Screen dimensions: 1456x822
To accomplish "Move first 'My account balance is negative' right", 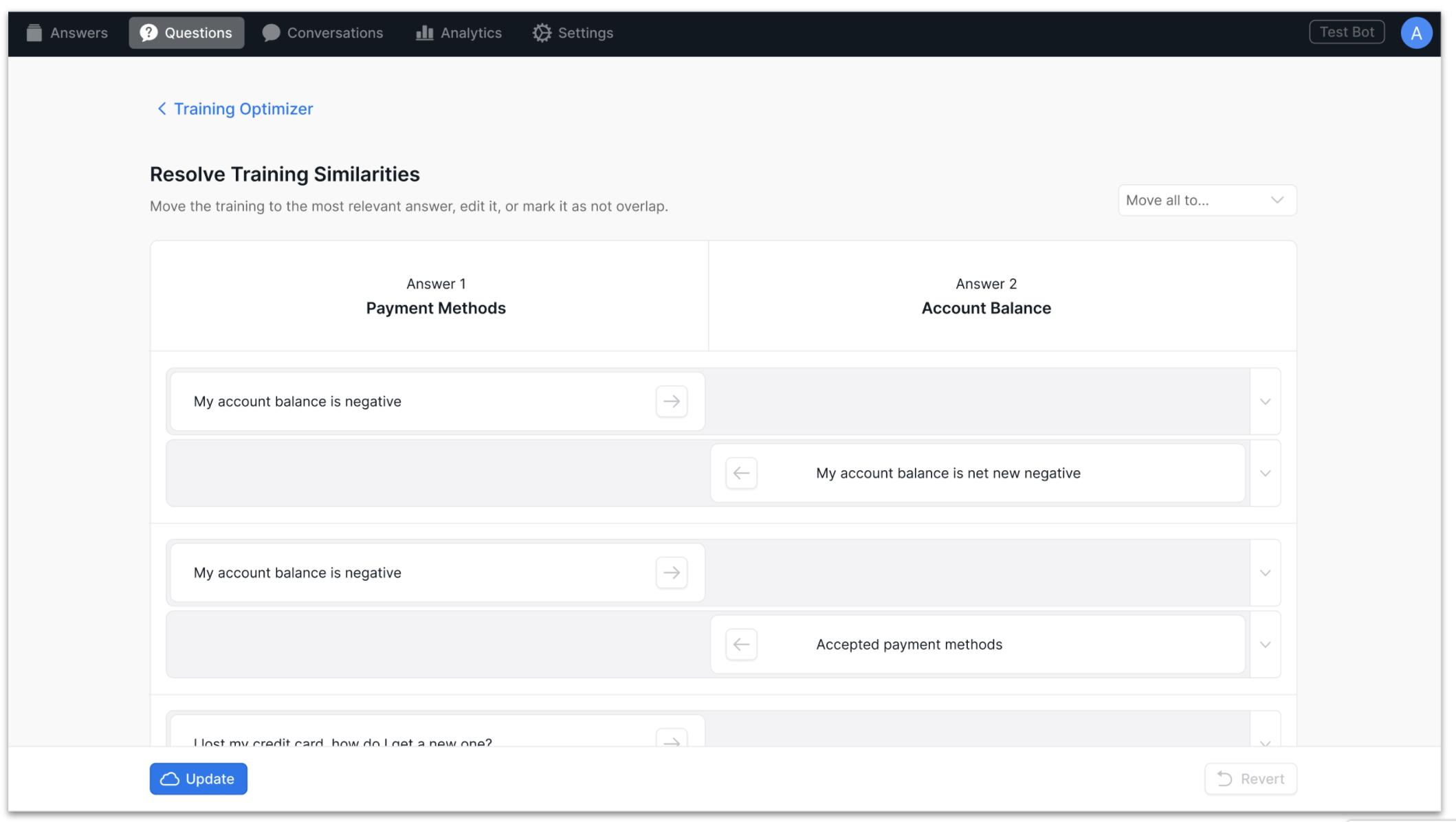I will (x=671, y=401).
